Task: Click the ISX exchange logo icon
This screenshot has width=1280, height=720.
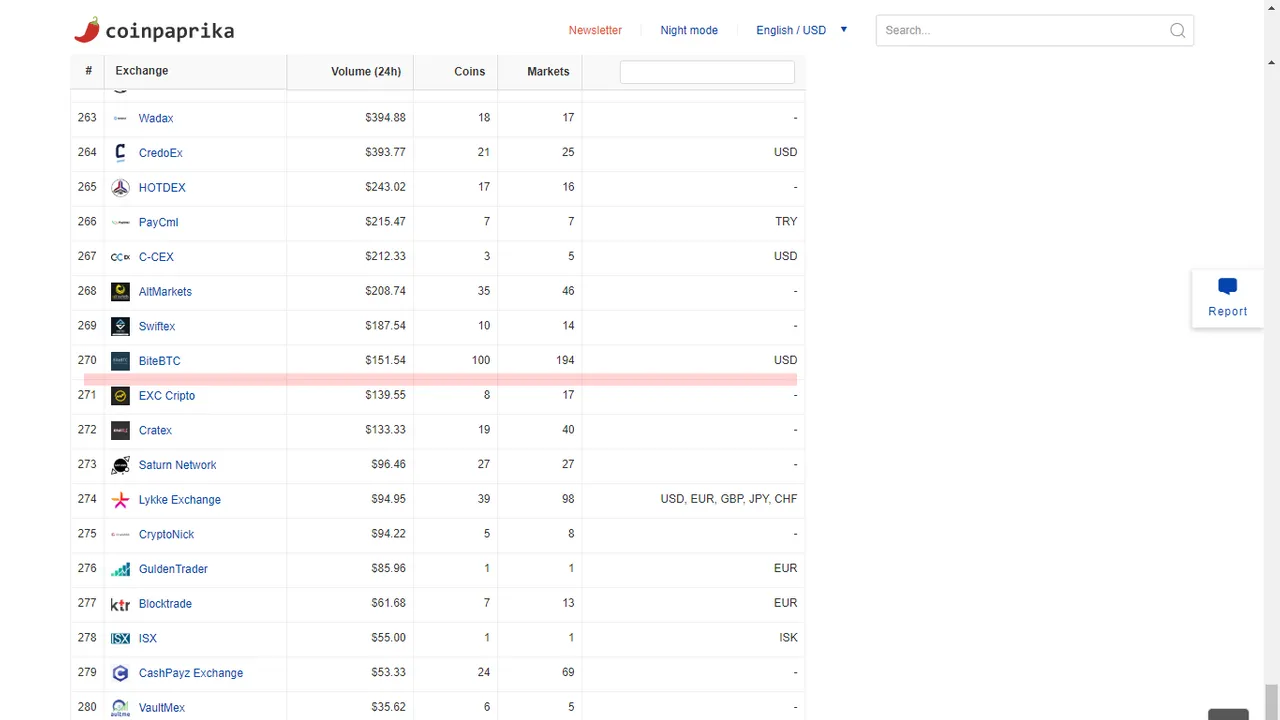Action: click(120, 638)
